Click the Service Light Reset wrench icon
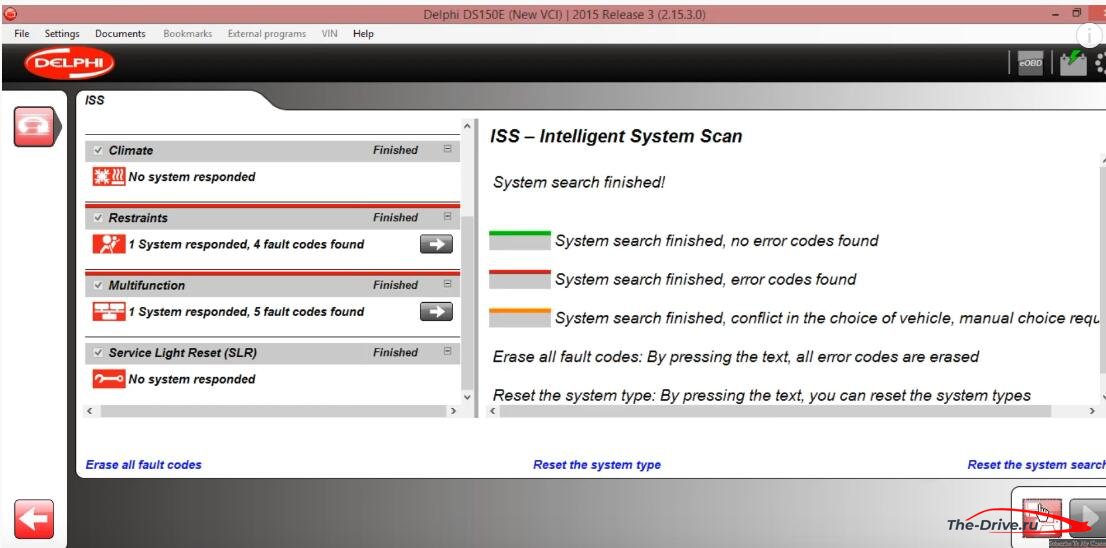This screenshot has height=548, width=1106. [109, 379]
